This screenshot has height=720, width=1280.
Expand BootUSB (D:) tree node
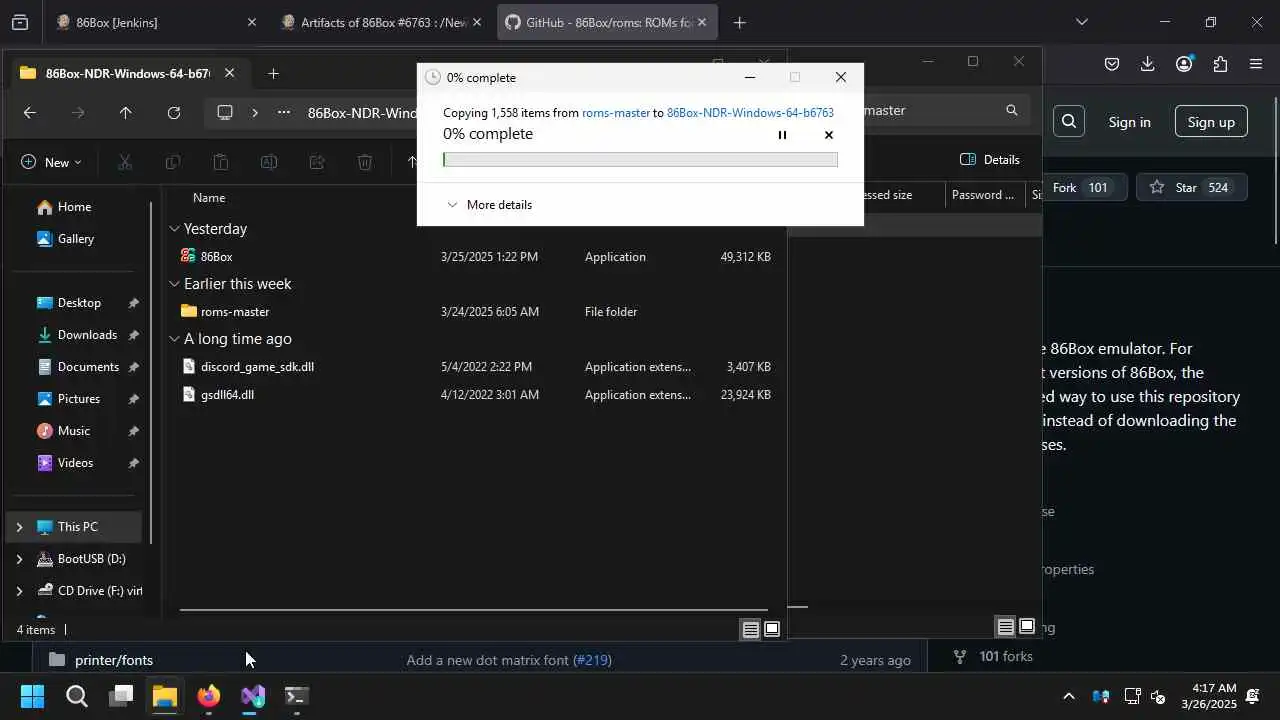19,559
